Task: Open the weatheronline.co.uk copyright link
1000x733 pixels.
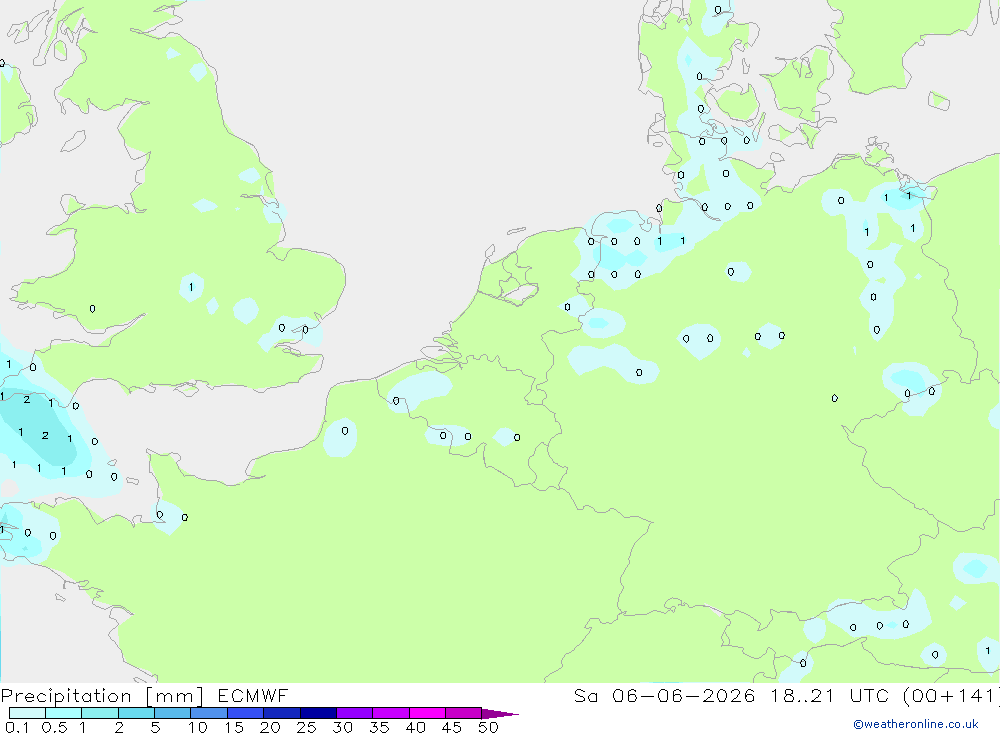Action: click(916, 724)
